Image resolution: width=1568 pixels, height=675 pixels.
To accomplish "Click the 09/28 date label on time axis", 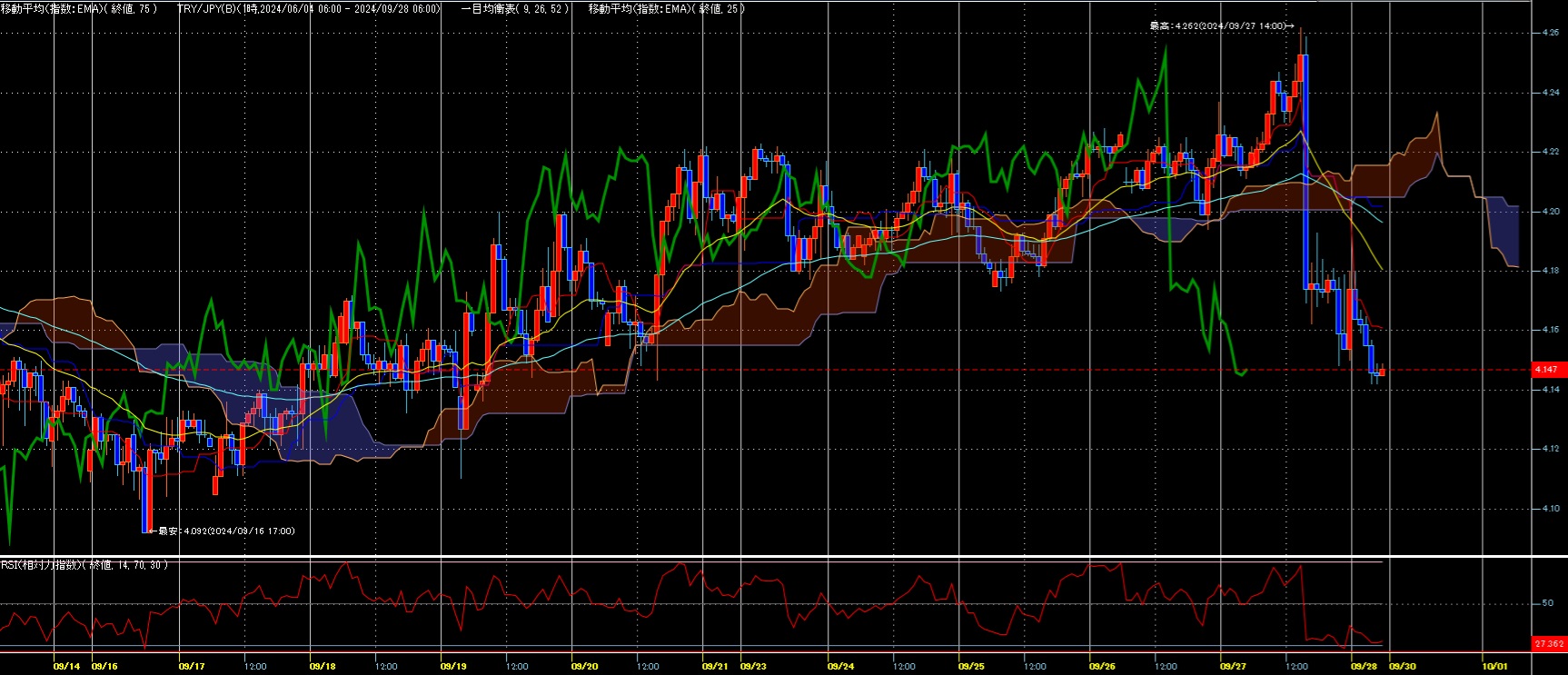I will 1364,666.
